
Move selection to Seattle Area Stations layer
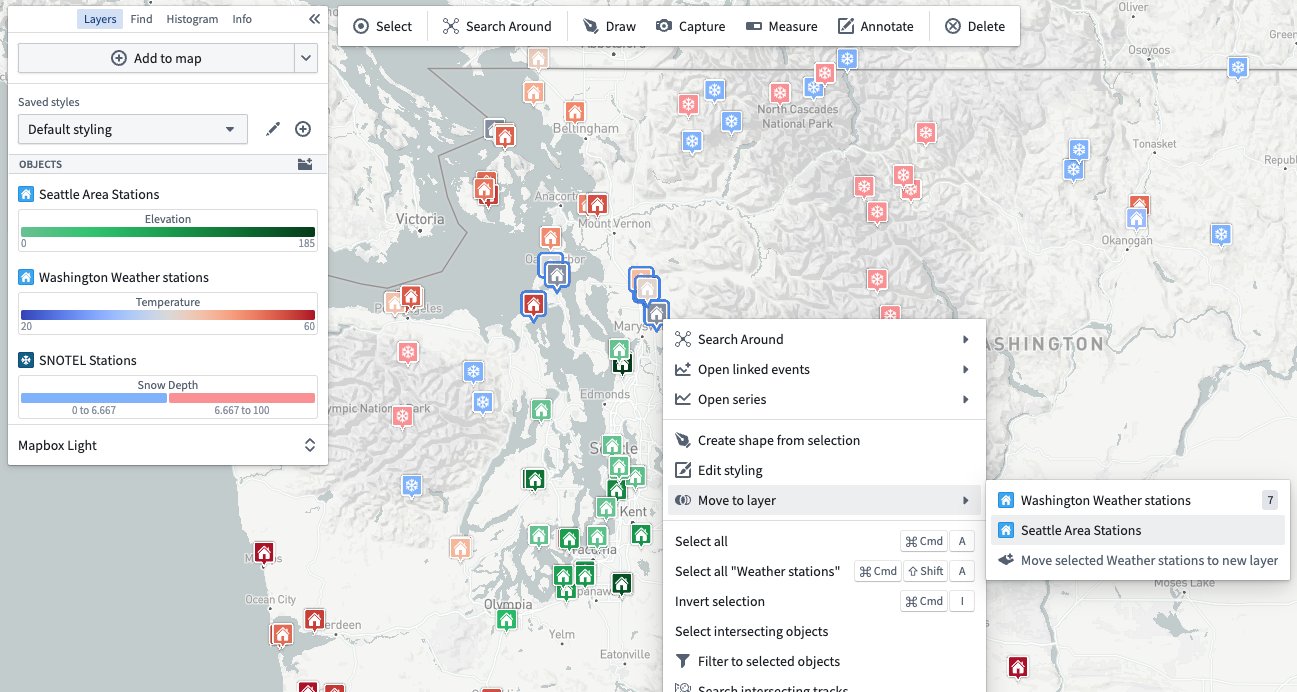click(1138, 530)
